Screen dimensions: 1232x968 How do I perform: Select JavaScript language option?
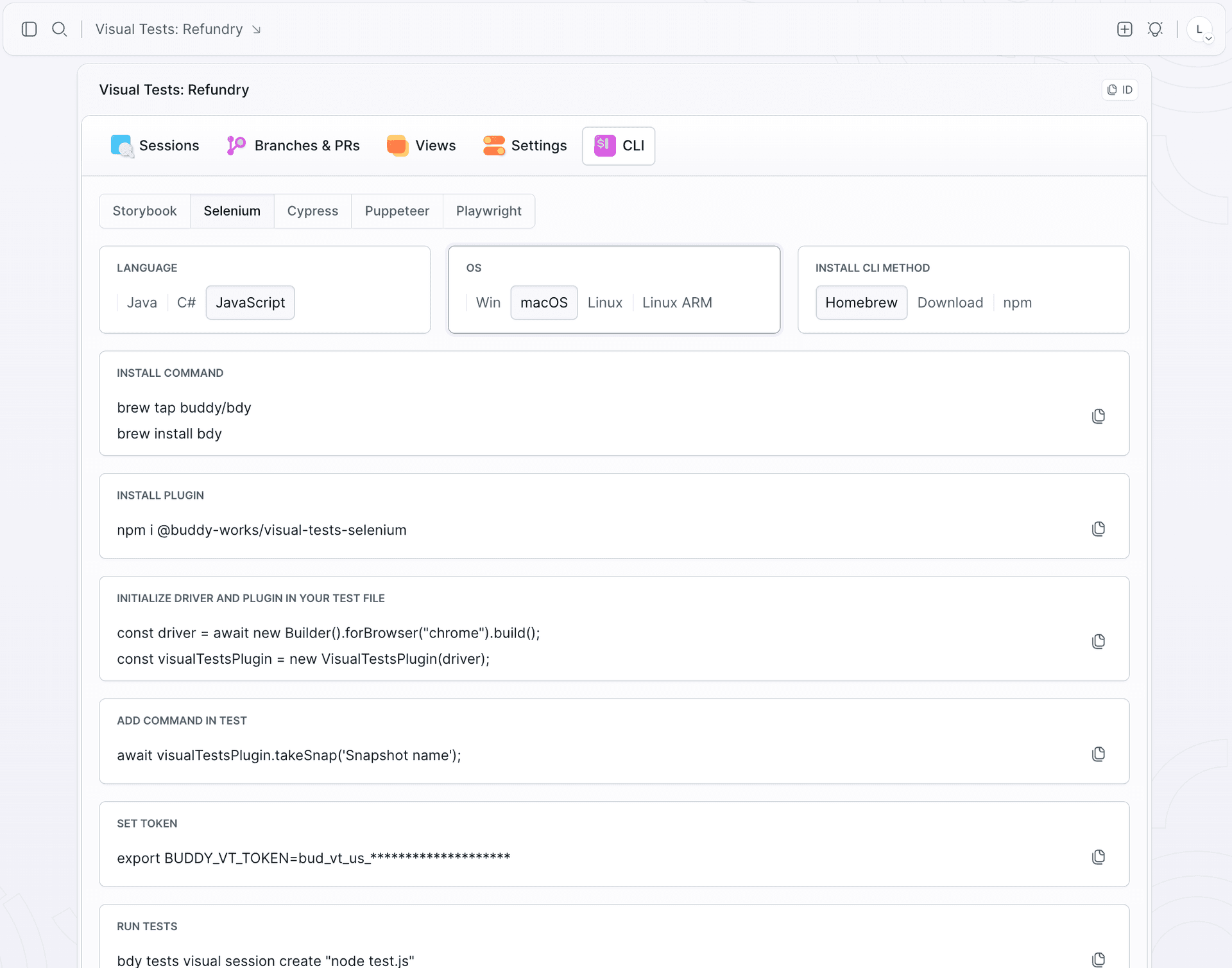[250, 302]
